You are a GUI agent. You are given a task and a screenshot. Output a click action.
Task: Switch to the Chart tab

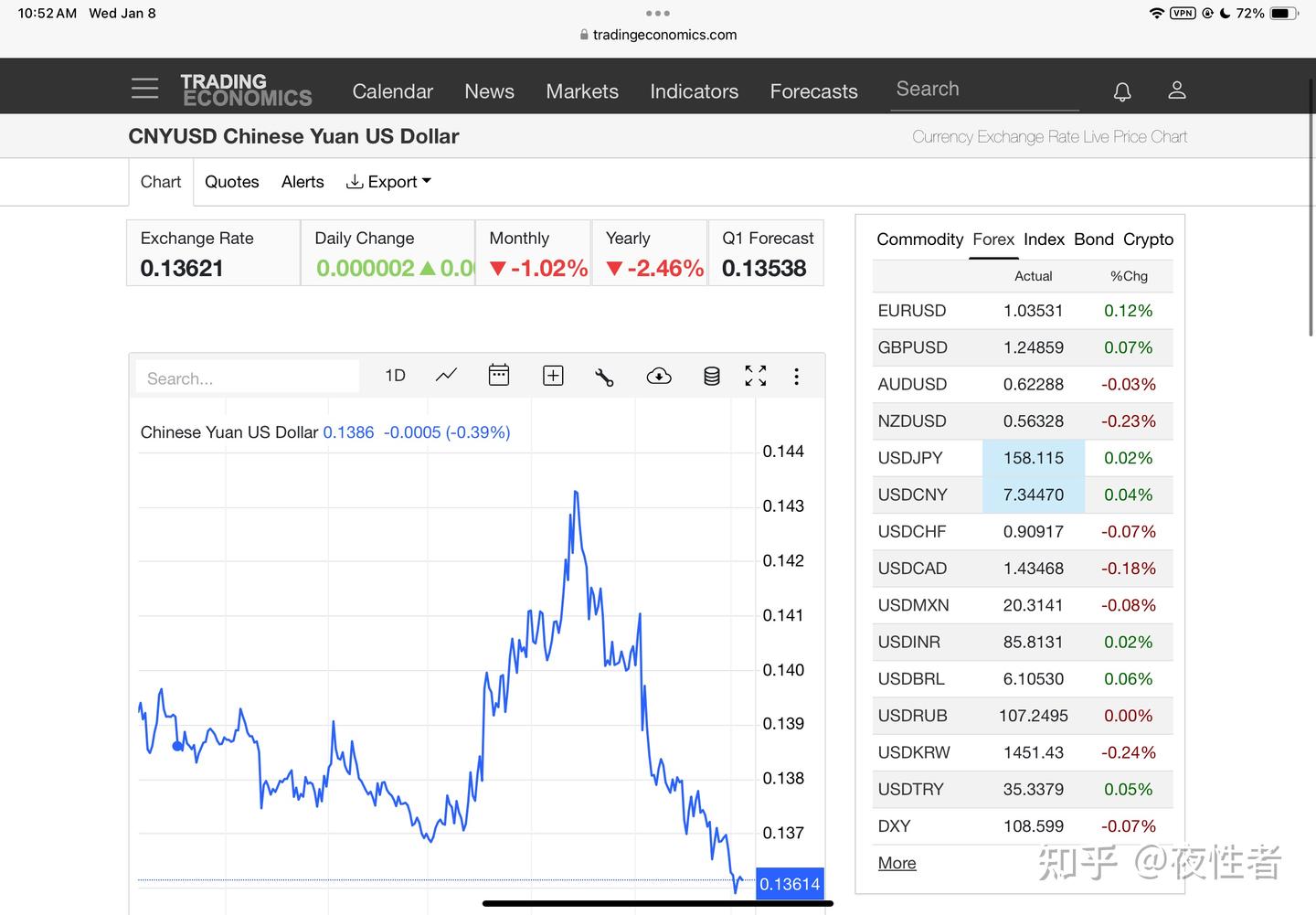[161, 182]
